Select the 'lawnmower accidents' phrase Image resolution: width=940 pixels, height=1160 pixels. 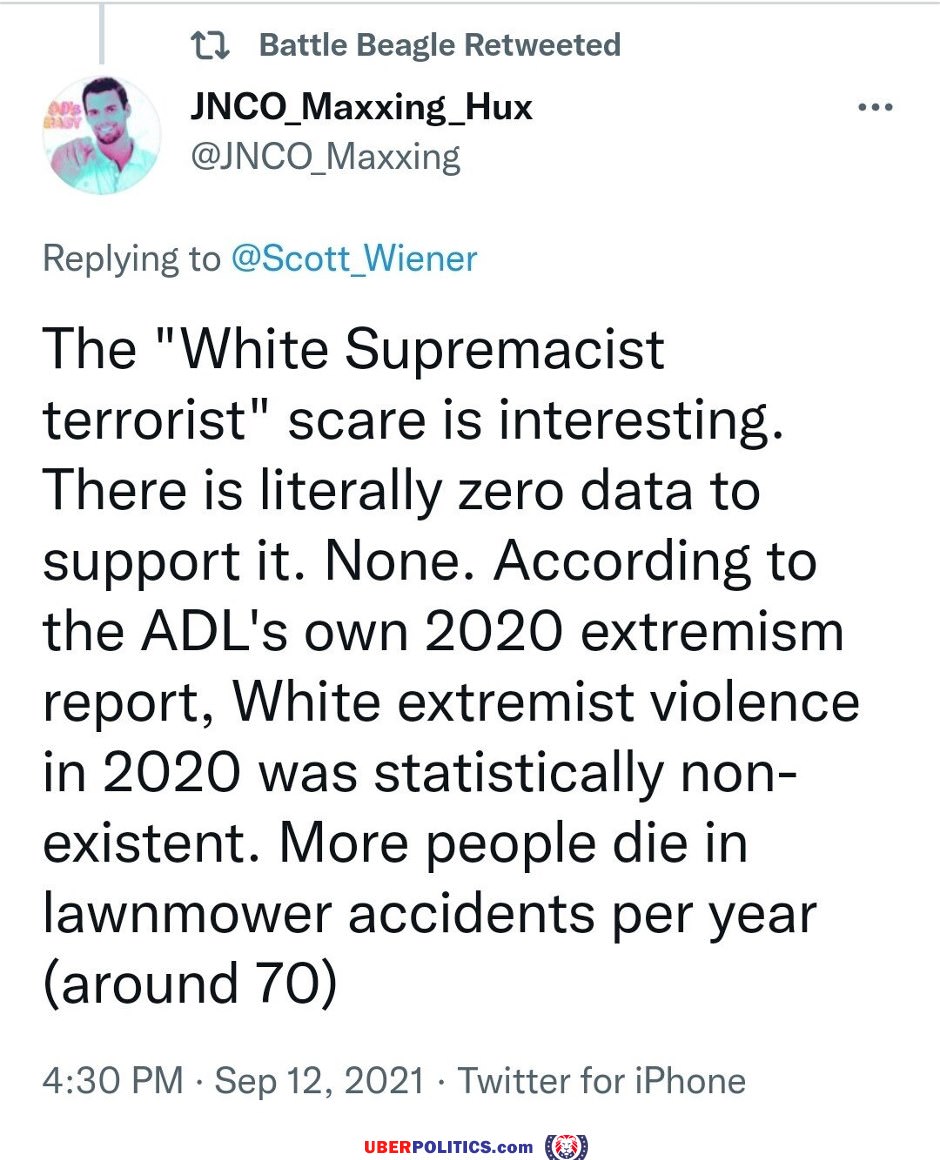319,914
